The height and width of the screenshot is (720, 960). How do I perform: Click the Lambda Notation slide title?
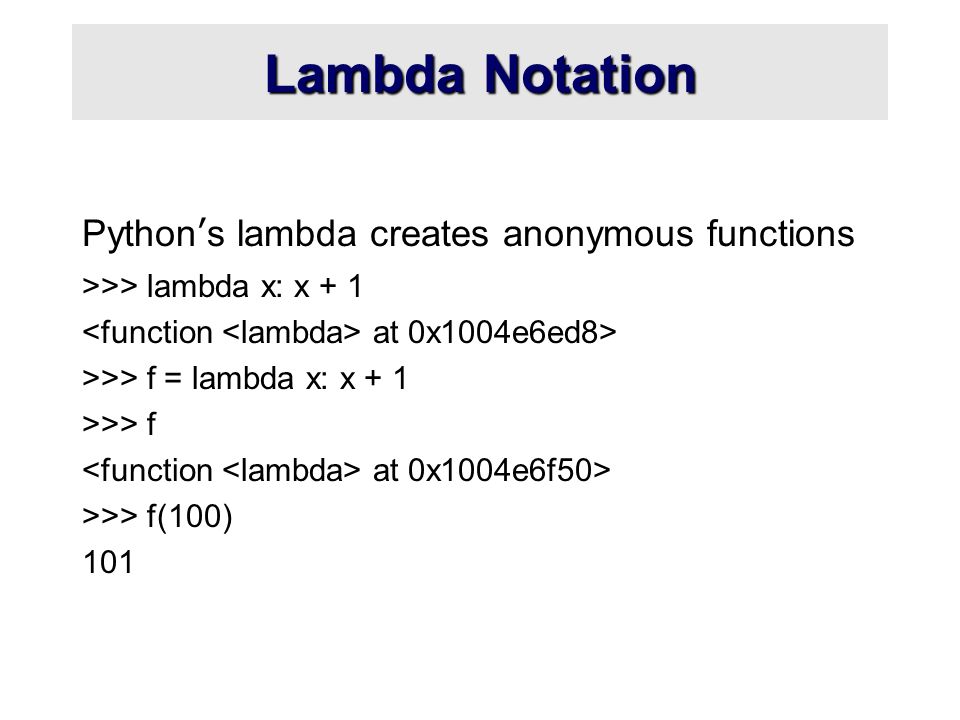tap(481, 75)
